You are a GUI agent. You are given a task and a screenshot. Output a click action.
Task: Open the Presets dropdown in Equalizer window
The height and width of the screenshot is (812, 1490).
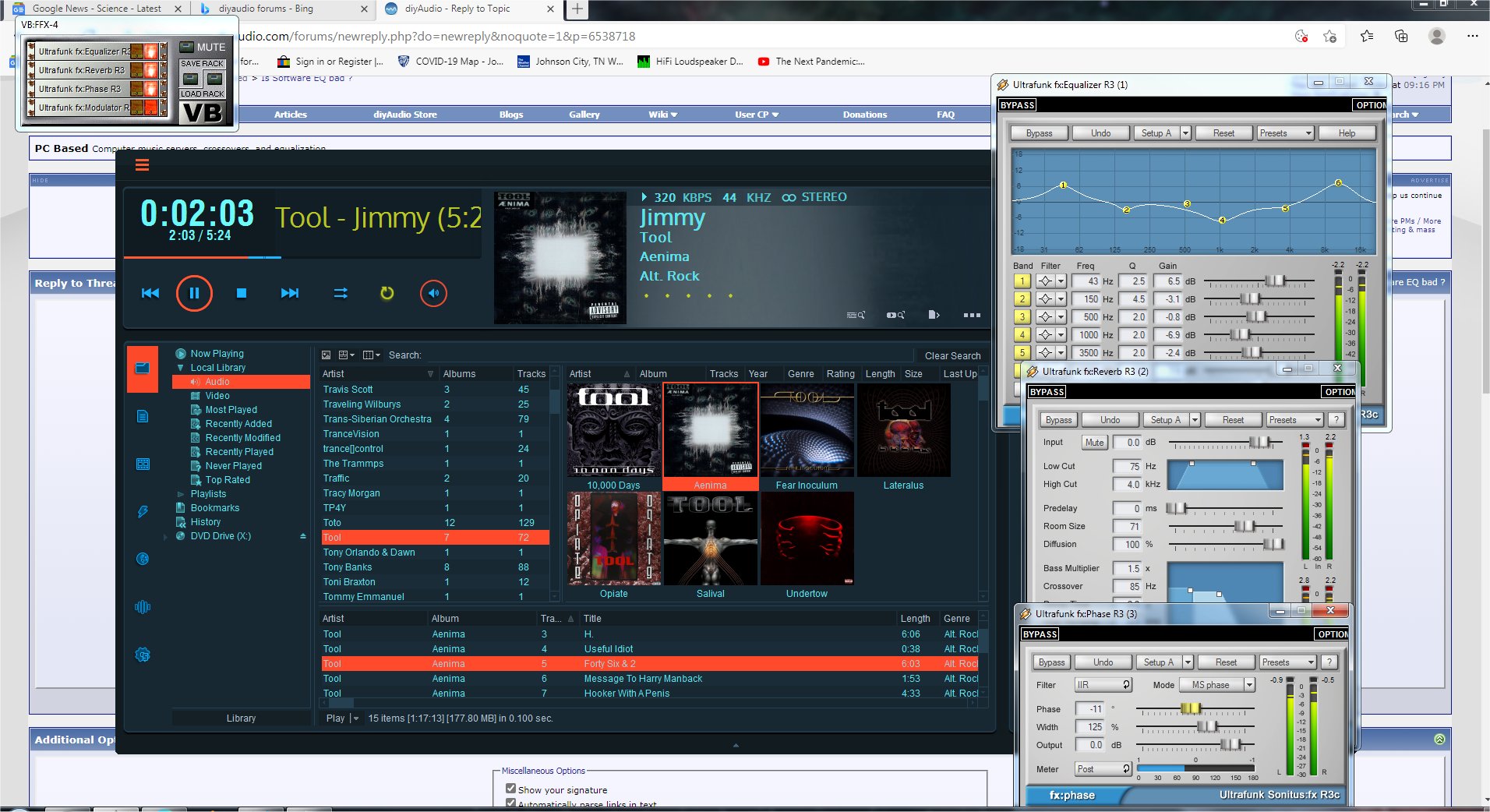1286,133
